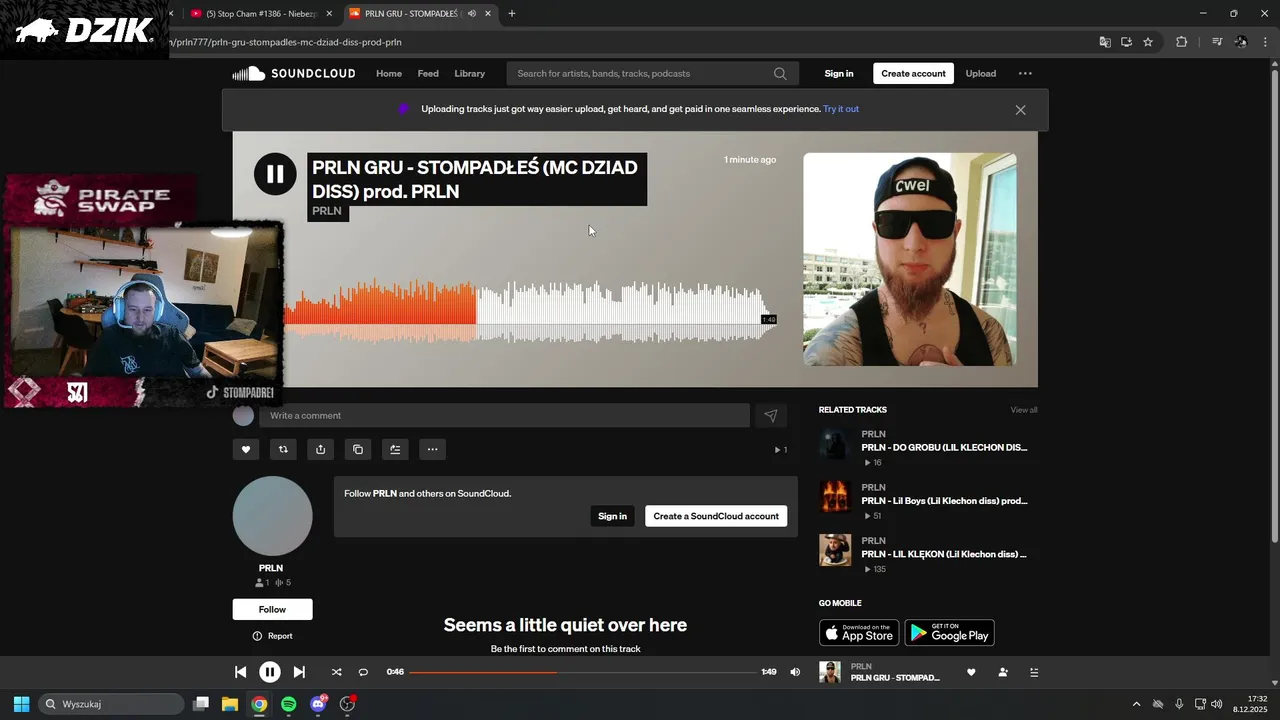Click the DO GROBU track thumbnail
The width and height of the screenshot is (1280, 720).
(x=835, y=444)
